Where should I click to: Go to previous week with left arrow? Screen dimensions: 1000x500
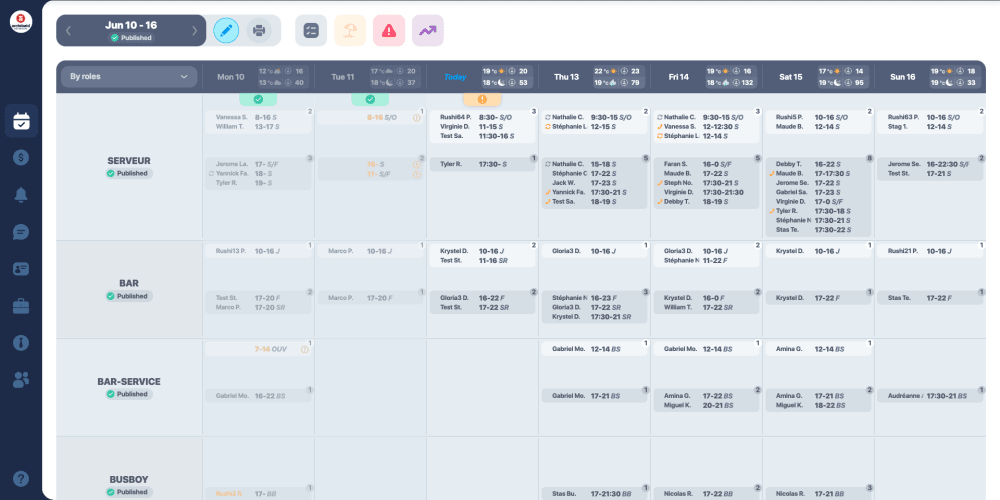coord(68,31)
